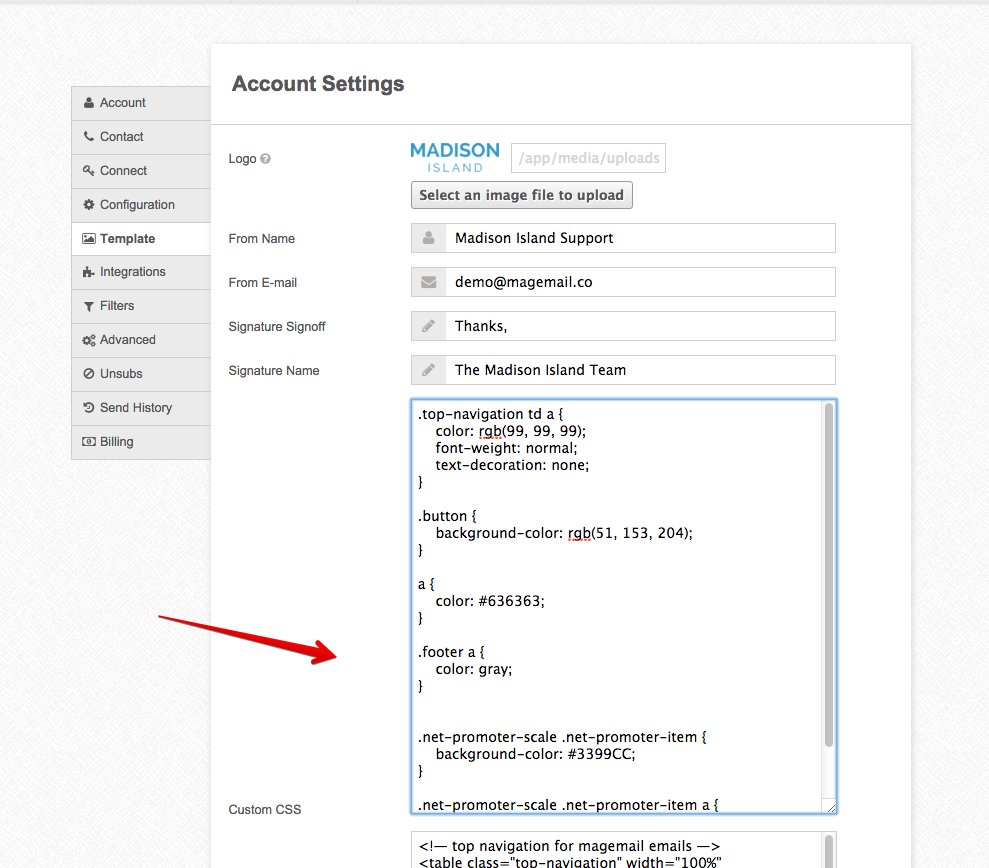Viewport: 989px width, 868px height.
Task: Open the Integrations tab
Action: [141, 272]
